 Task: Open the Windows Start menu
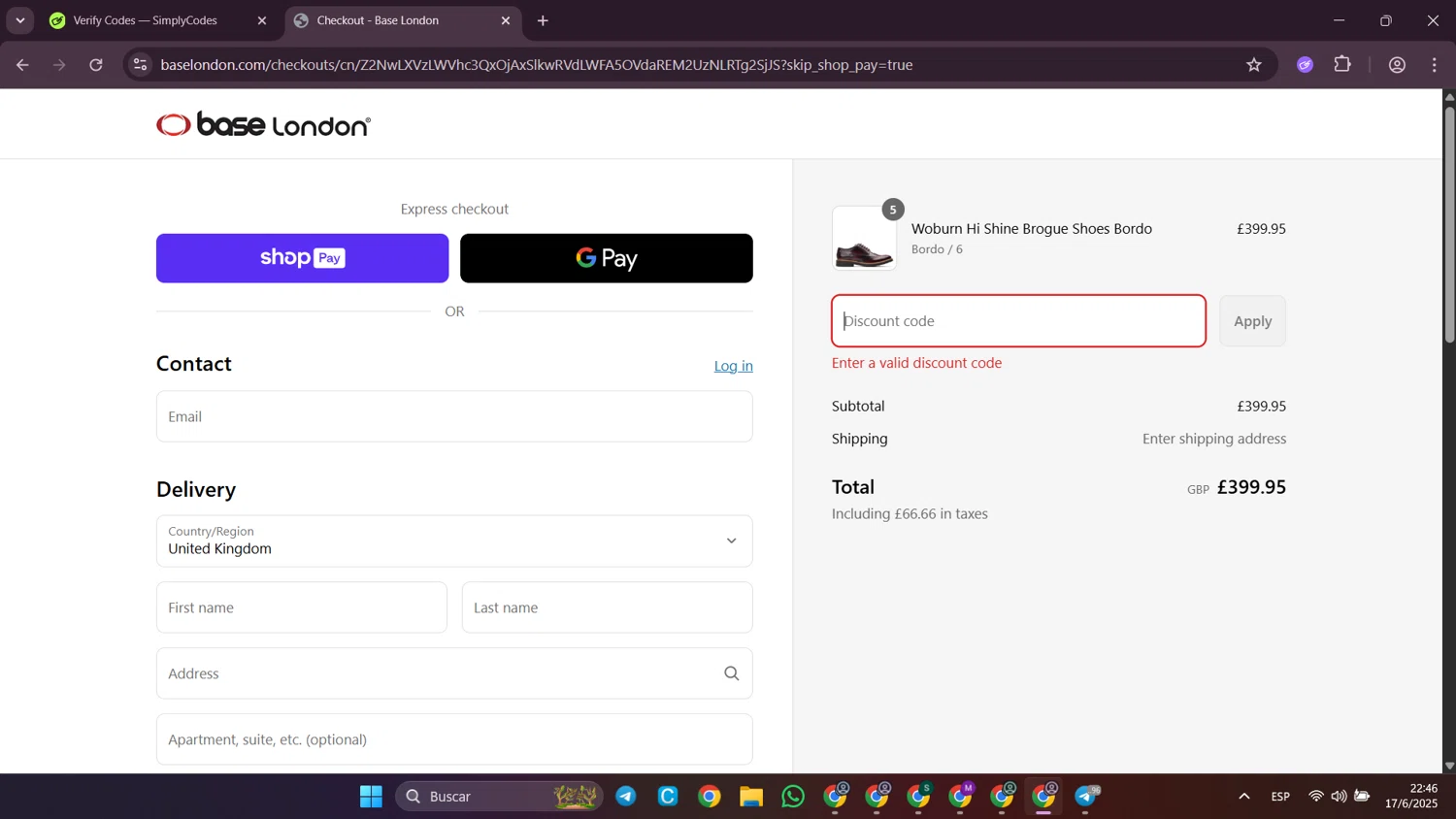371,797
